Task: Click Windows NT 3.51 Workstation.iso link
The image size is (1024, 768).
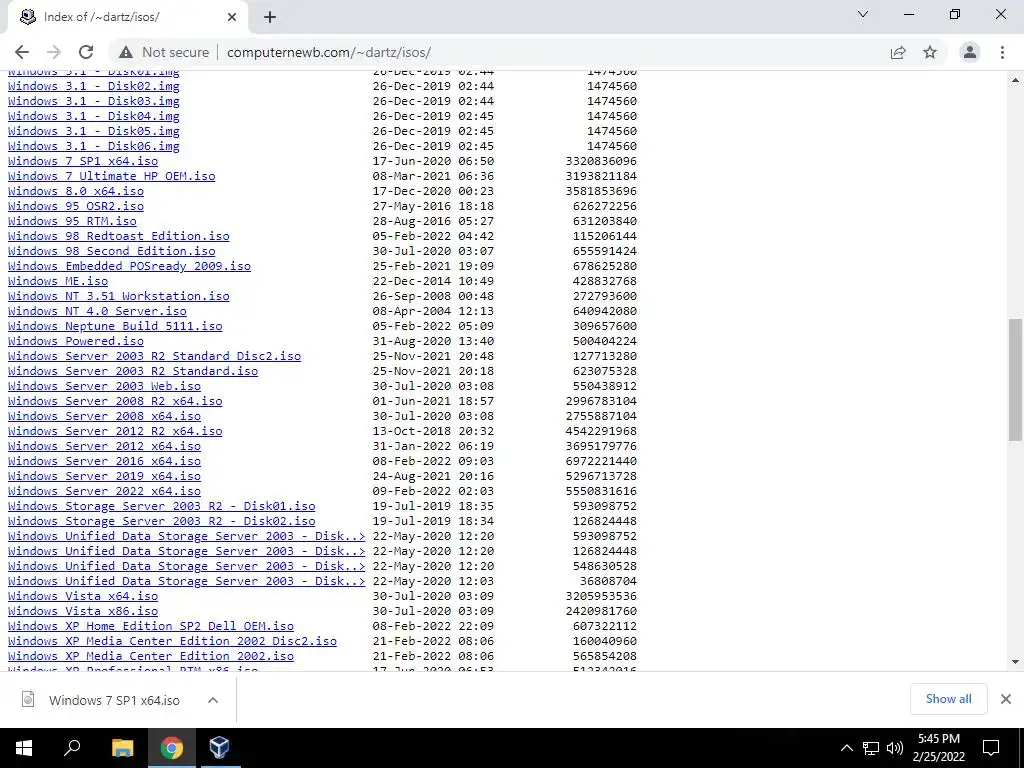Action: (x=119, y=296)
